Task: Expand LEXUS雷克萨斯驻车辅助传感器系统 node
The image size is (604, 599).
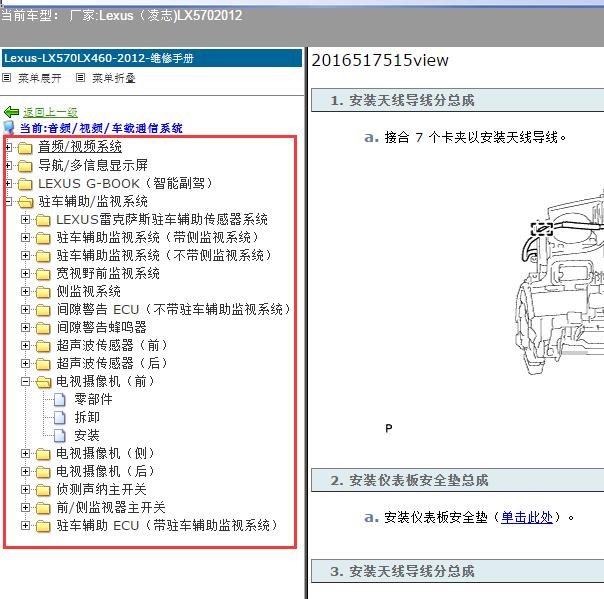Action: point(25,219)
